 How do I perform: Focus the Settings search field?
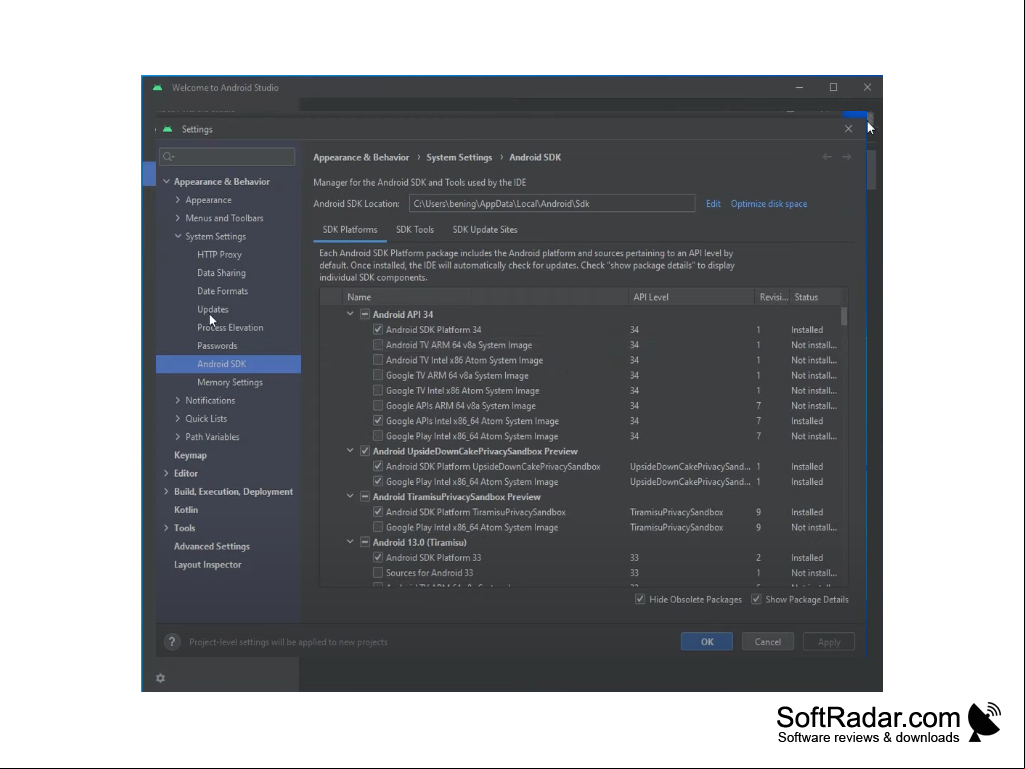[227, 156]
